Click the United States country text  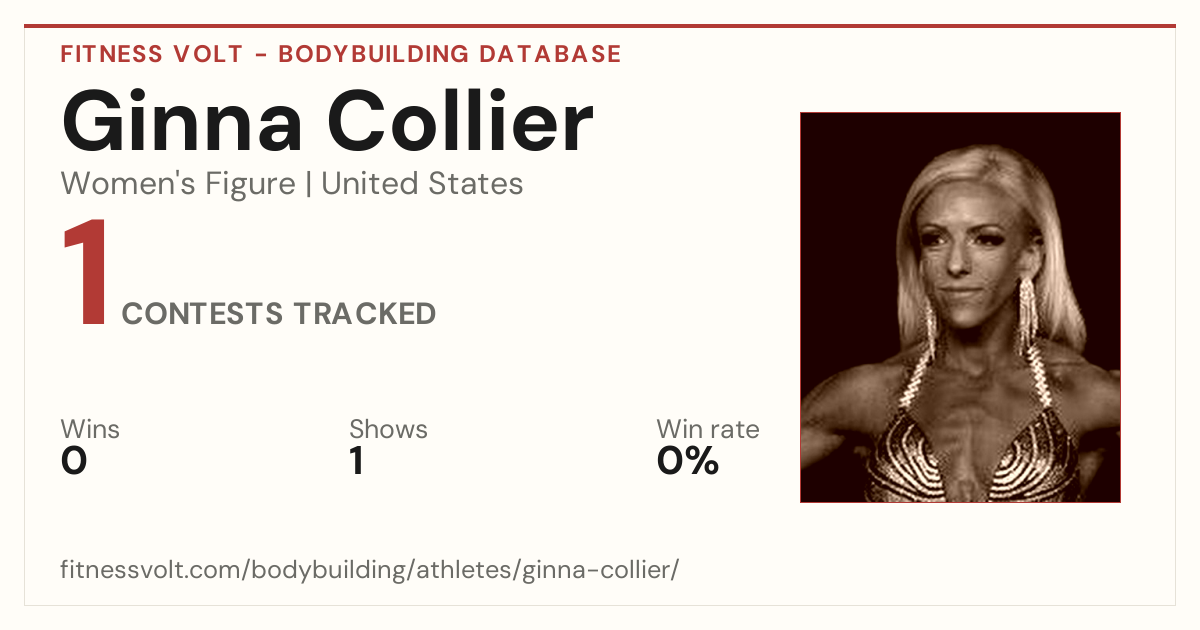pyautogui.click(x=422, y=184)
